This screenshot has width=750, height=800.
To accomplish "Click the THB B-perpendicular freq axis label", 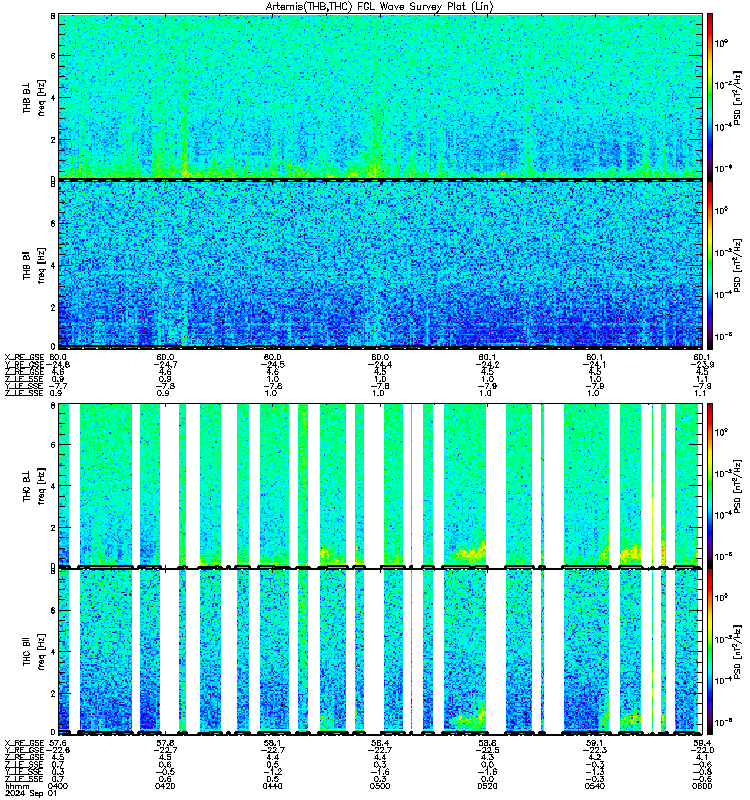I will 34,97.
